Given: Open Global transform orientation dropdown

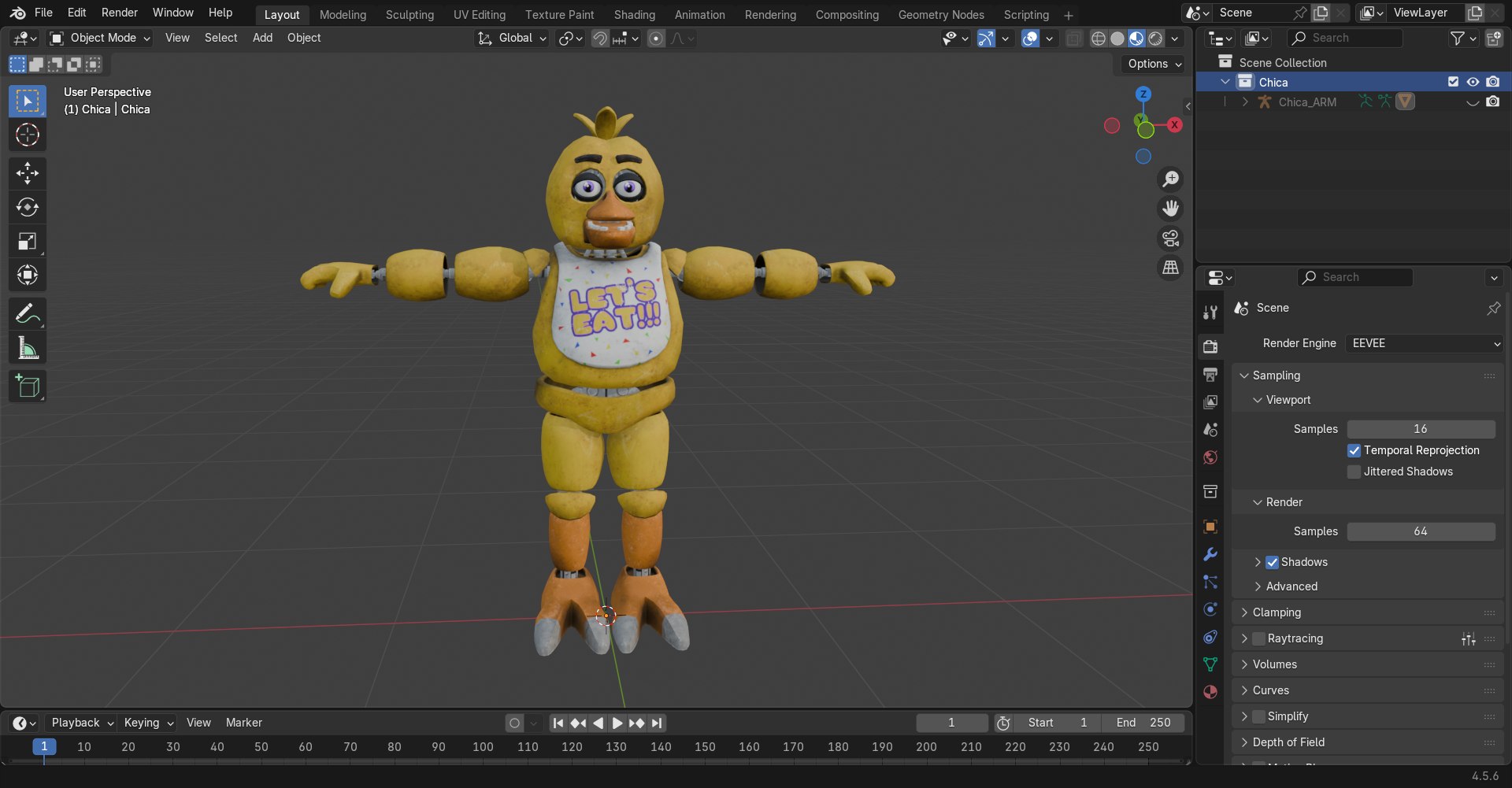Looking at the screenshot, I should tap(512, 39).
